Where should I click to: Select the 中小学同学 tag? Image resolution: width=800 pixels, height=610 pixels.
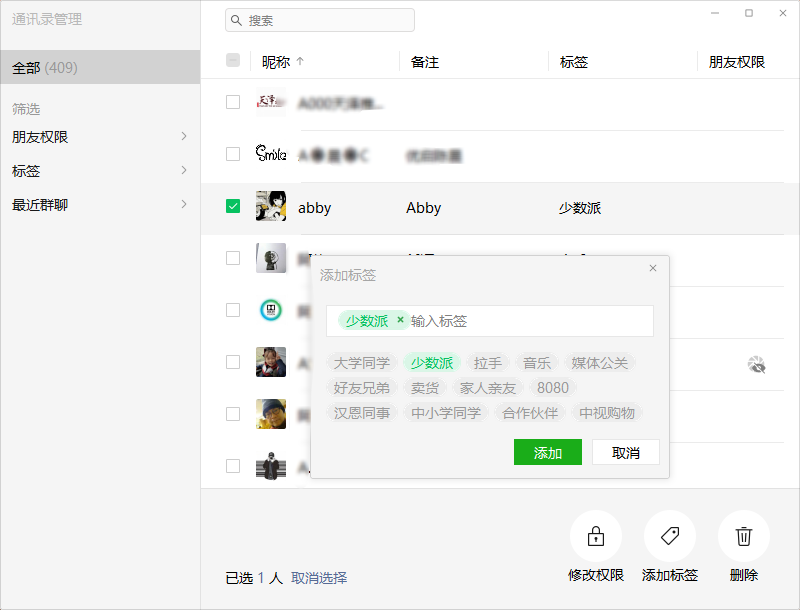[446, 413]
